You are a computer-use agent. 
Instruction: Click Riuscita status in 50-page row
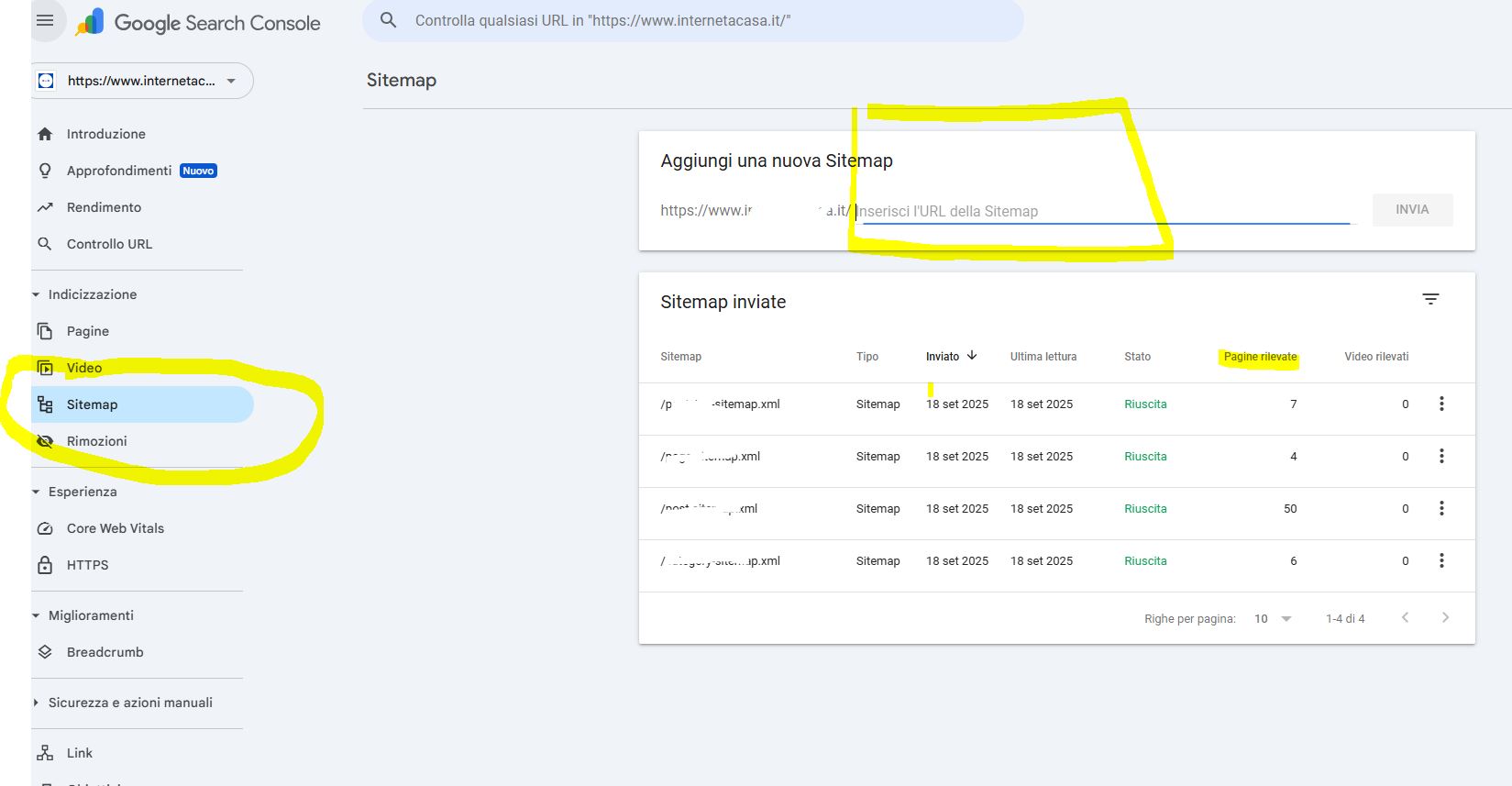tap(1145, 508)
